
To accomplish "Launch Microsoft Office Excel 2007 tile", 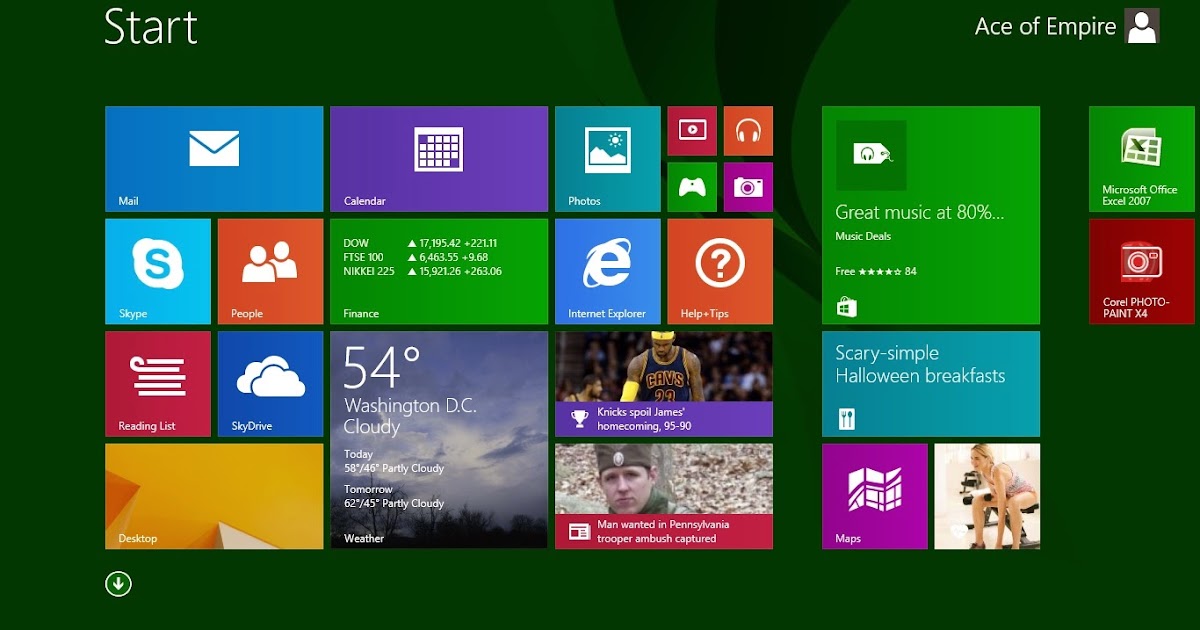I will [x=1142, y=159].
